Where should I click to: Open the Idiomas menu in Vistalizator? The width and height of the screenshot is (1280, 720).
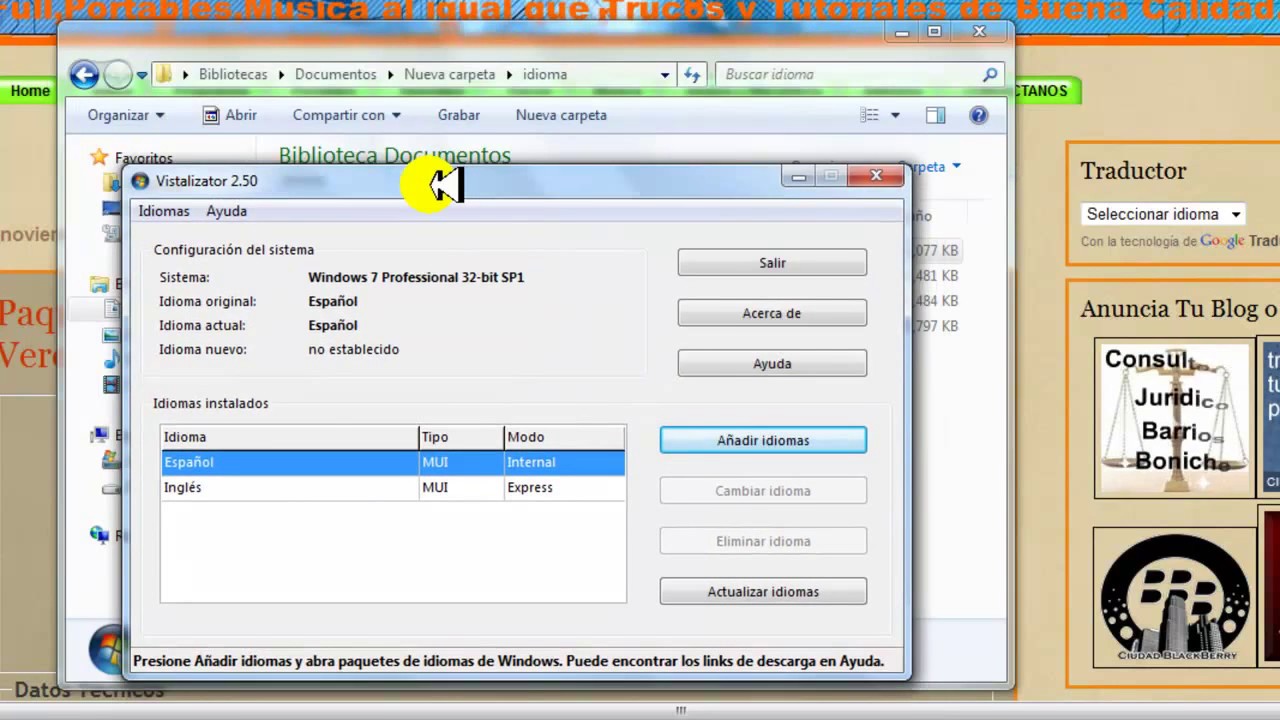point(164,211)
